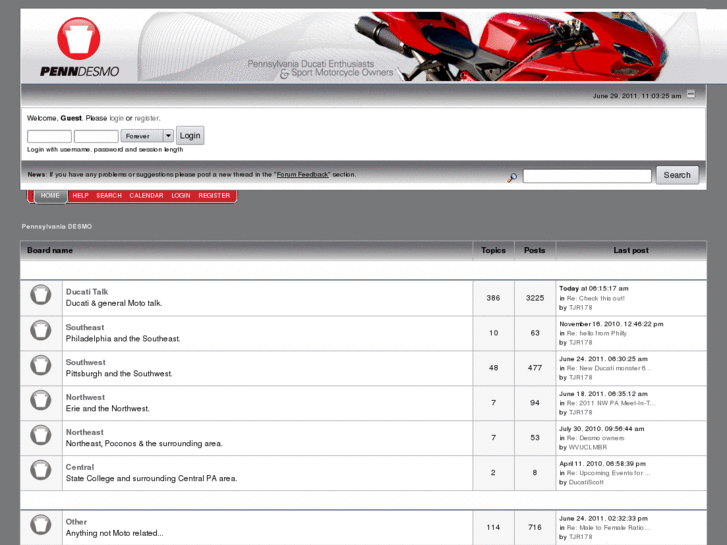Click the Ducati Talk topics count 386
The image size is (727, 545).
(x=493, y=298)
